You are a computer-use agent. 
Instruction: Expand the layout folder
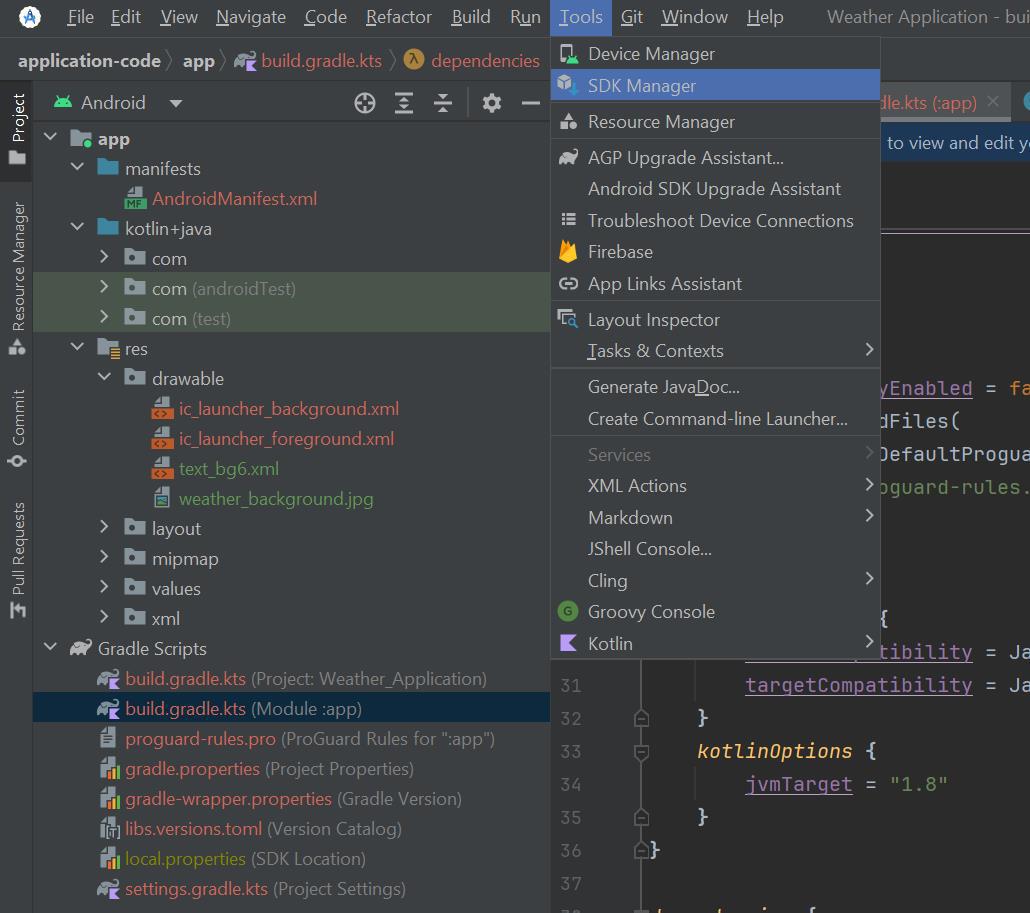pos(105,528)
